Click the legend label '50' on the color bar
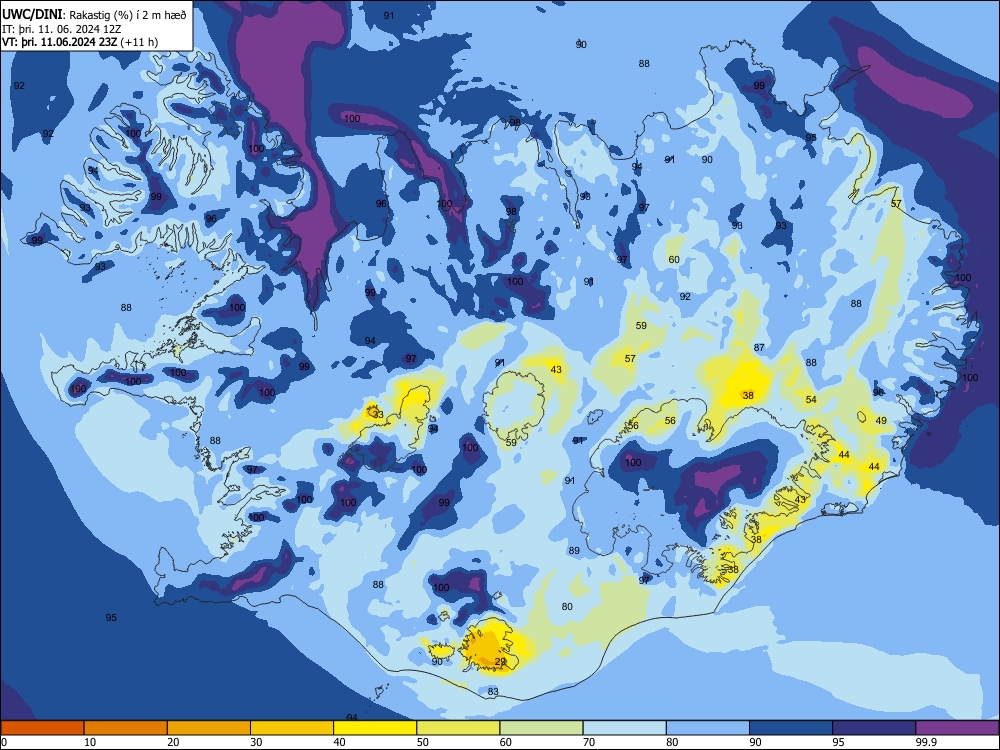1000x750 pixels. click(x=423, y=742)
